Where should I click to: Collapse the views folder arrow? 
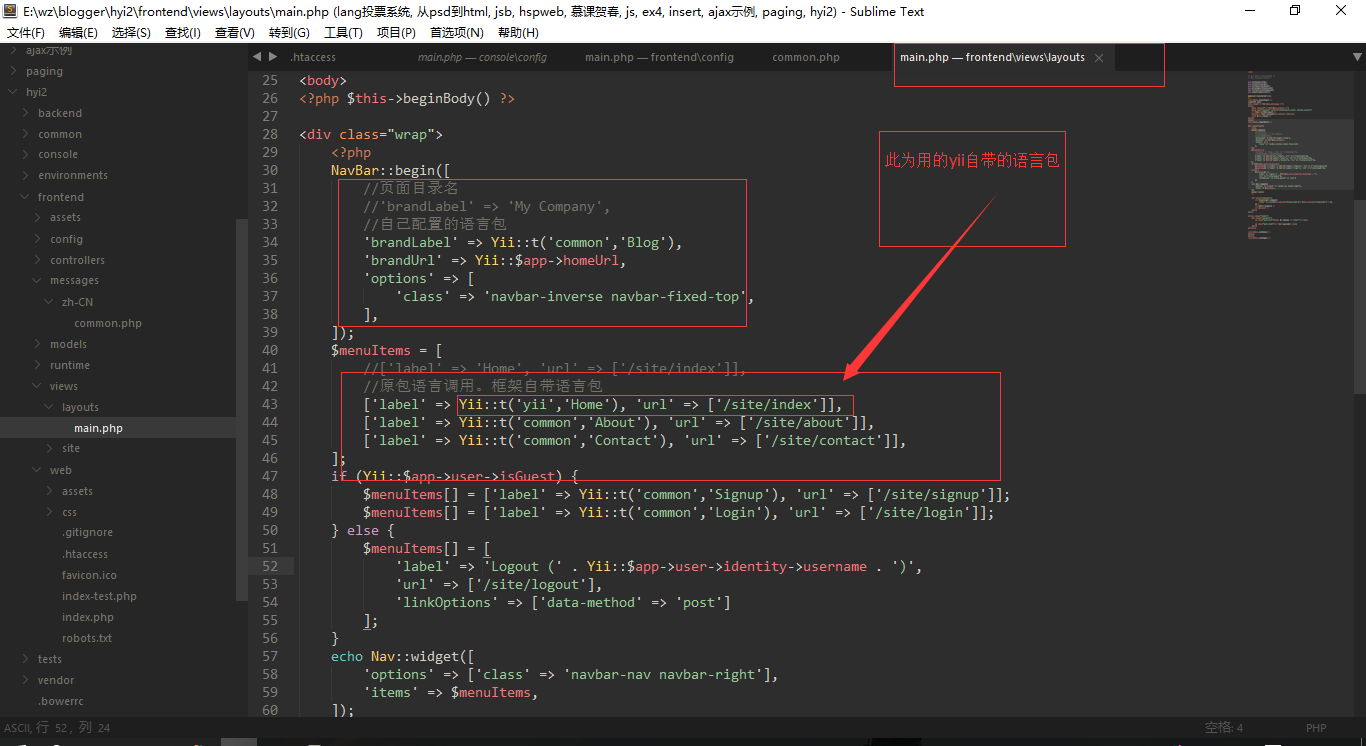coord(38,386)
